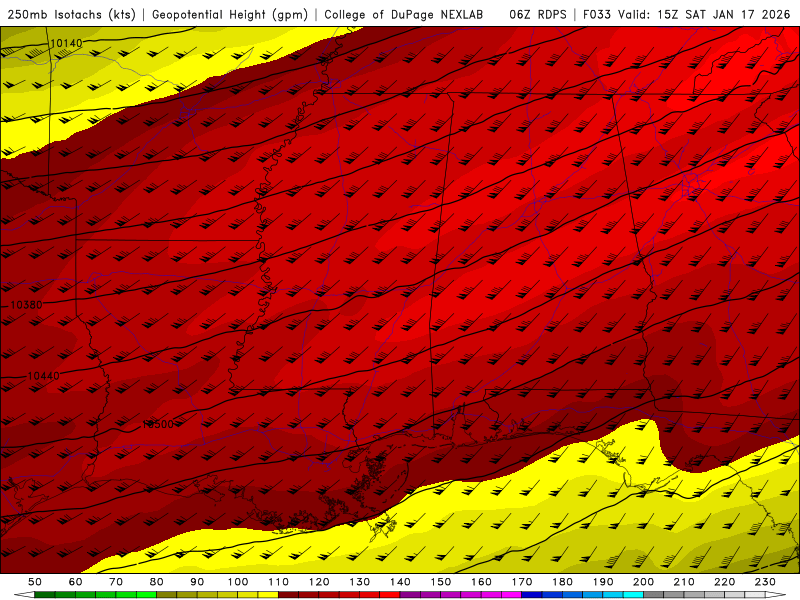800x600 pixels.
Task: Click the dark maroon legend swatch at 110
Action: 288,595
